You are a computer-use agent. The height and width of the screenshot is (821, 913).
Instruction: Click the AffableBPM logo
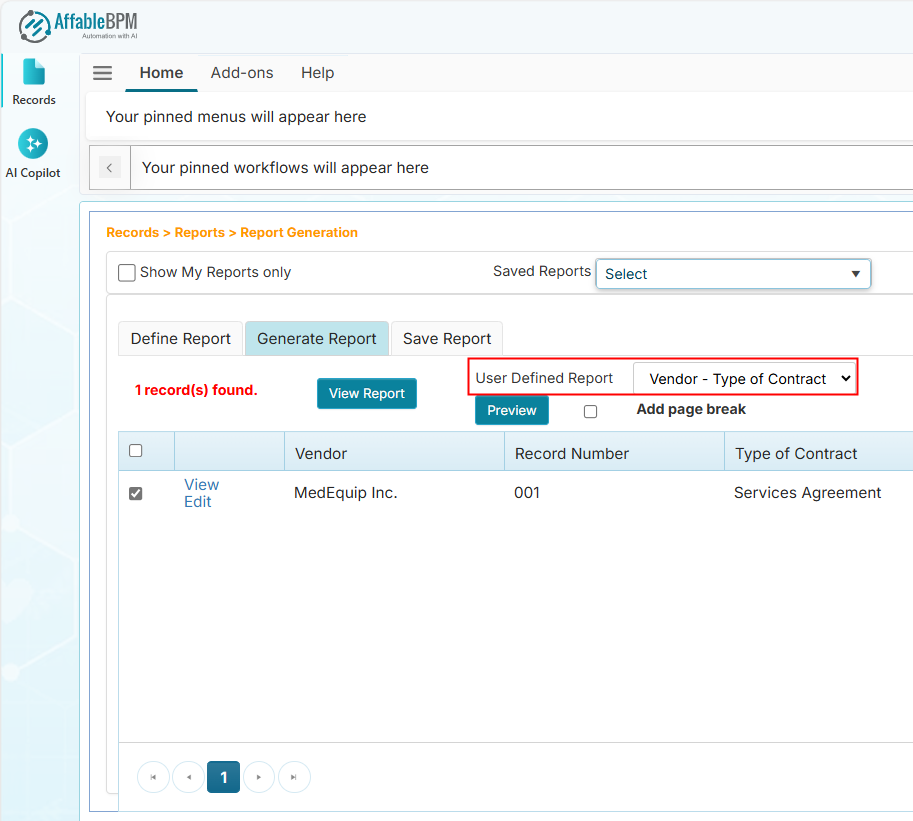point(80,25)
